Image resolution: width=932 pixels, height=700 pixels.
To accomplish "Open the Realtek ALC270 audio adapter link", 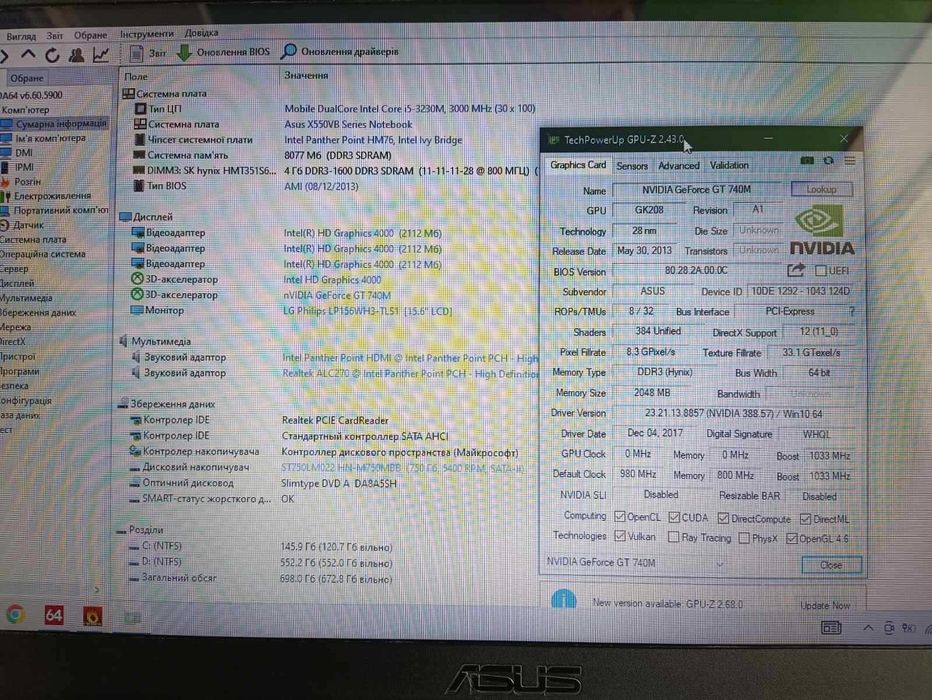I will click(411, 373).
